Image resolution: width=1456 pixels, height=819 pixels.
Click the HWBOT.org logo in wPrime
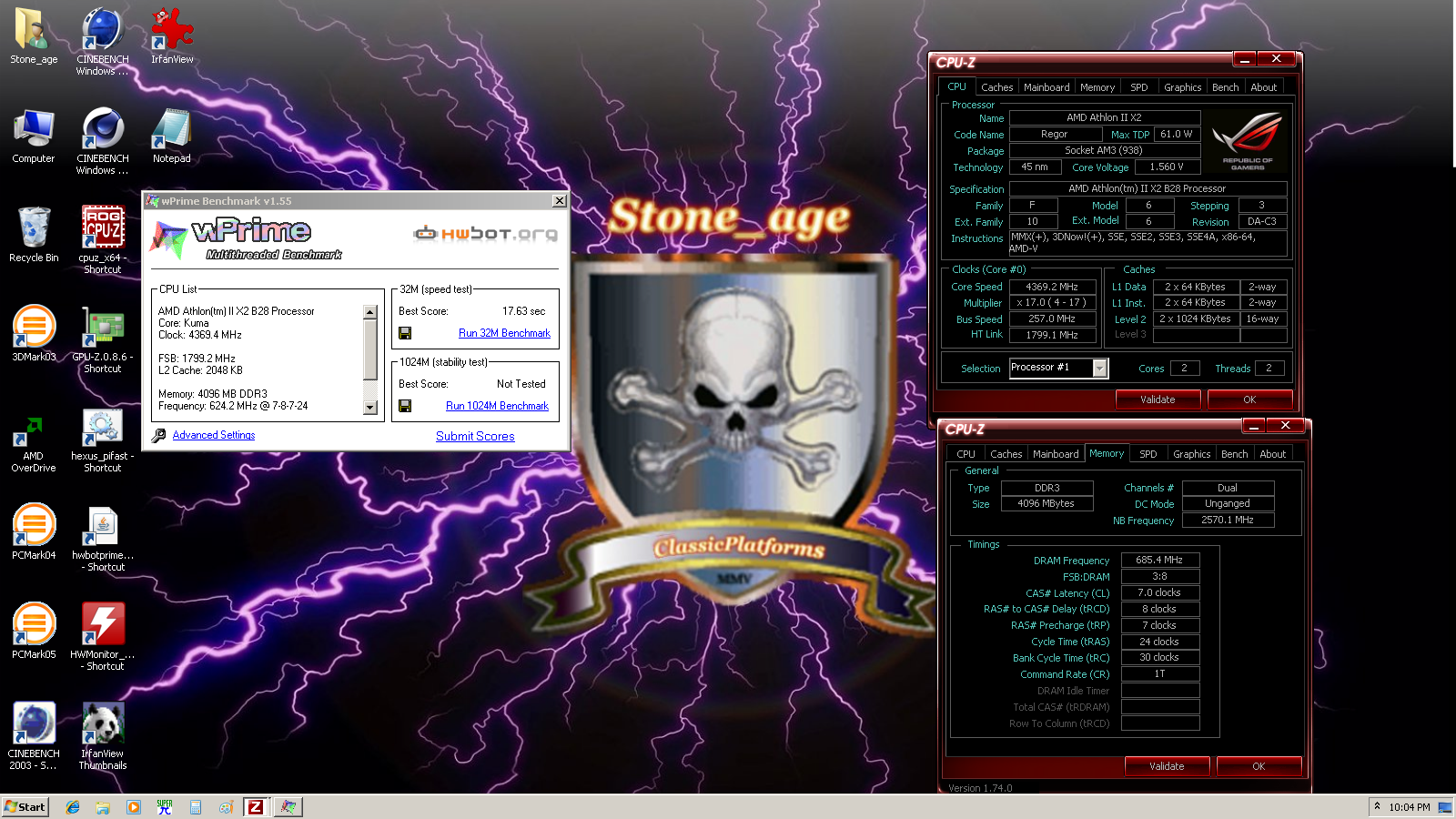pos(485,234)
